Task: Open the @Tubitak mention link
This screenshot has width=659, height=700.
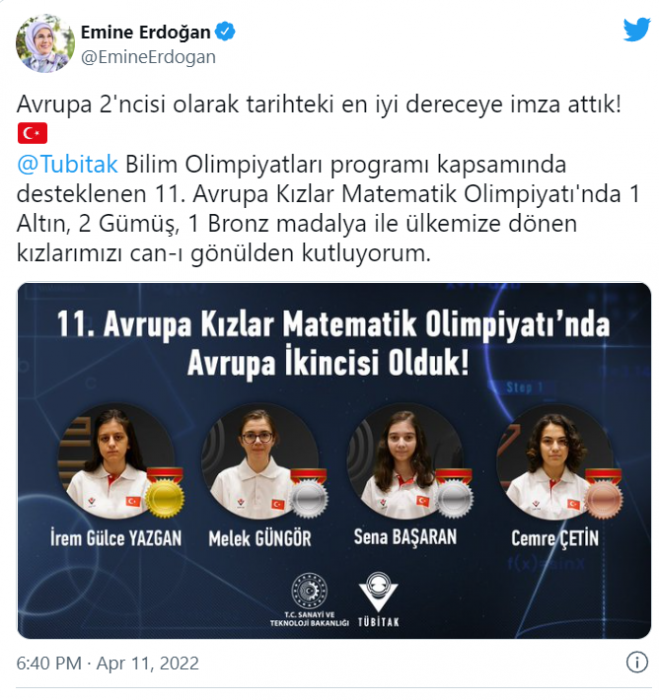Action: coord(67,164)
